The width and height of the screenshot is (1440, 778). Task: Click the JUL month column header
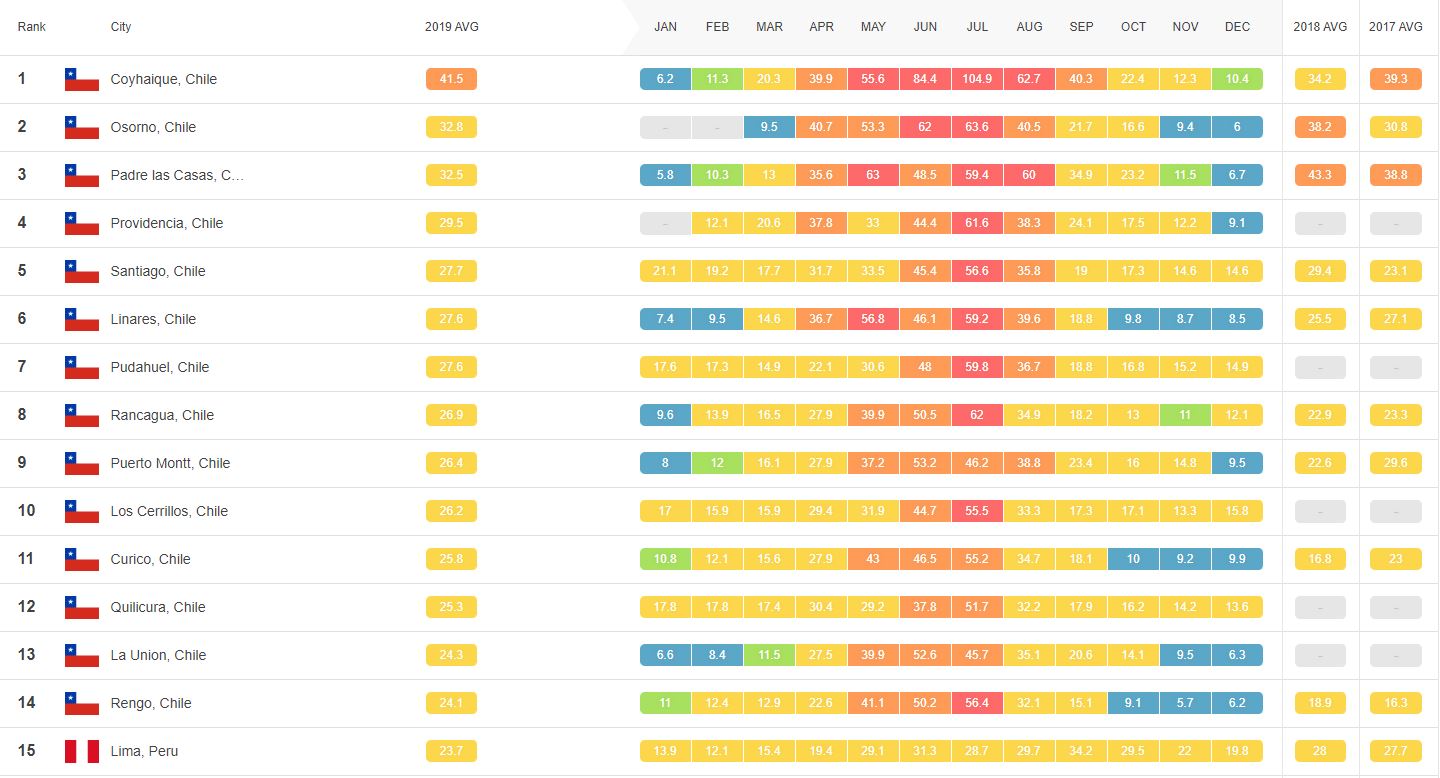[977, 27]
